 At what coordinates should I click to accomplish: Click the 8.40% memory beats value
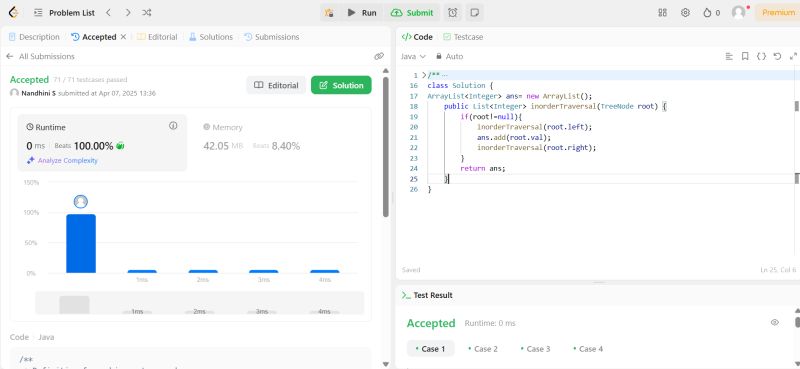(x=286, y=146)
